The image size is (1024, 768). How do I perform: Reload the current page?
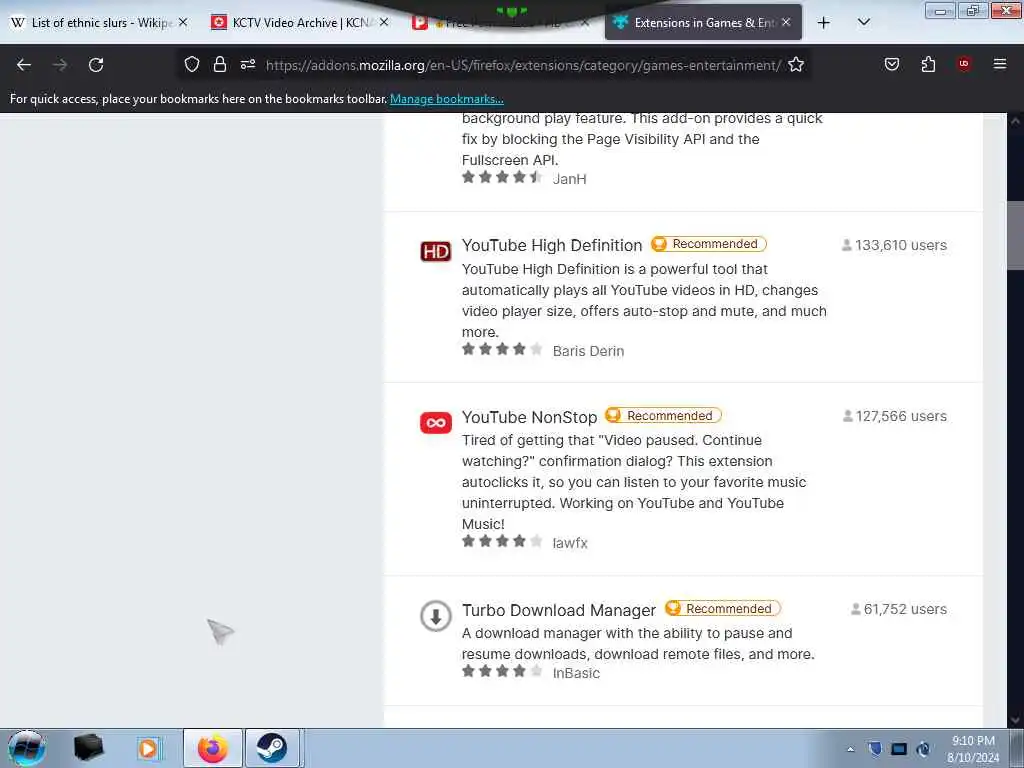(x=96, y=65)
